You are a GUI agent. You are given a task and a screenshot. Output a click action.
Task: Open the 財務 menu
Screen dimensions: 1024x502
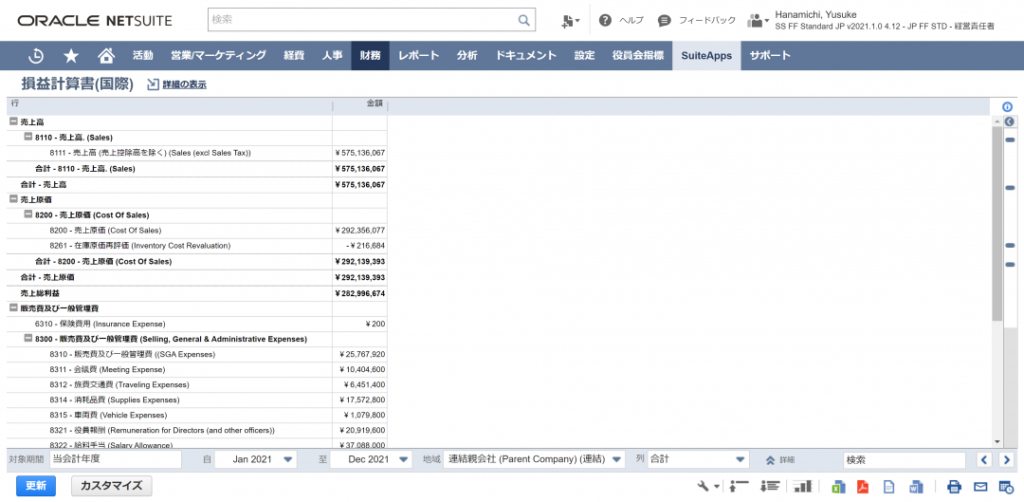369,56
